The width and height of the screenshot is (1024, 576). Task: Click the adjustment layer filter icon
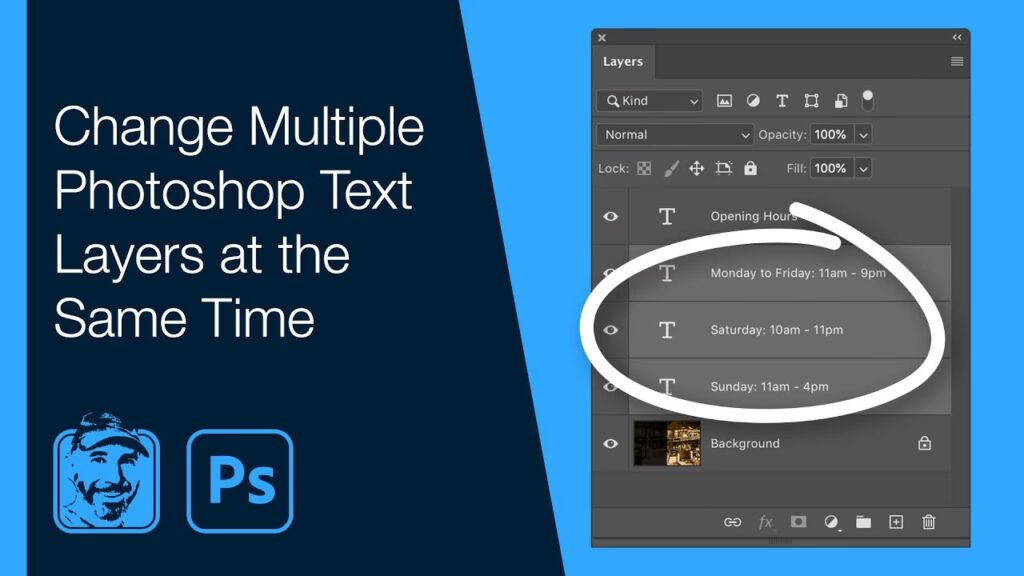pyautogui.click(x=753, y=101)
